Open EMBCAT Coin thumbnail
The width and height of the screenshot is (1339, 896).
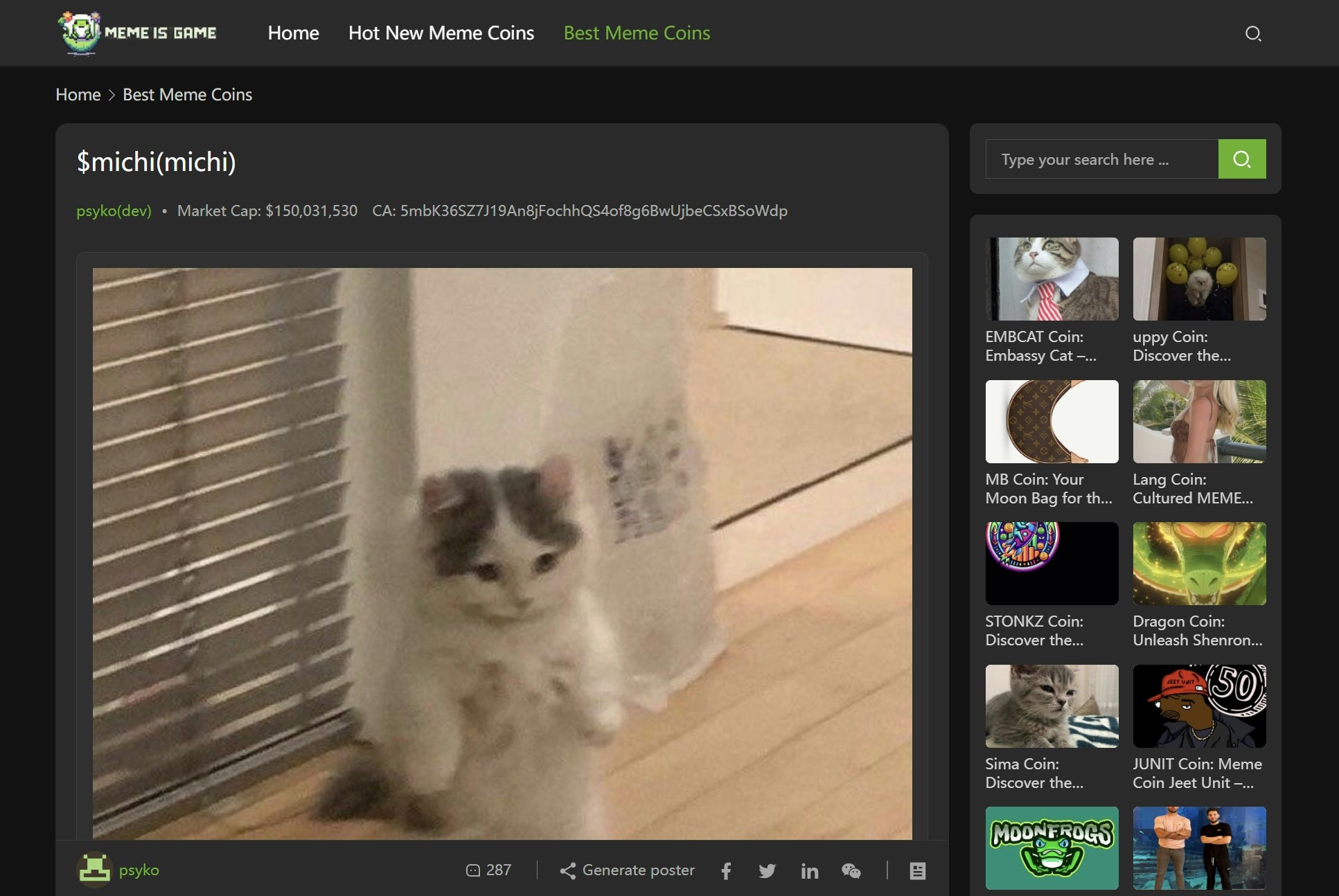click(x=1052, y=279)
